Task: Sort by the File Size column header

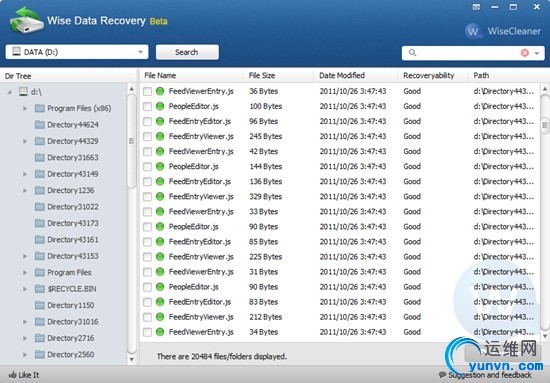Action: click(278, 75)
